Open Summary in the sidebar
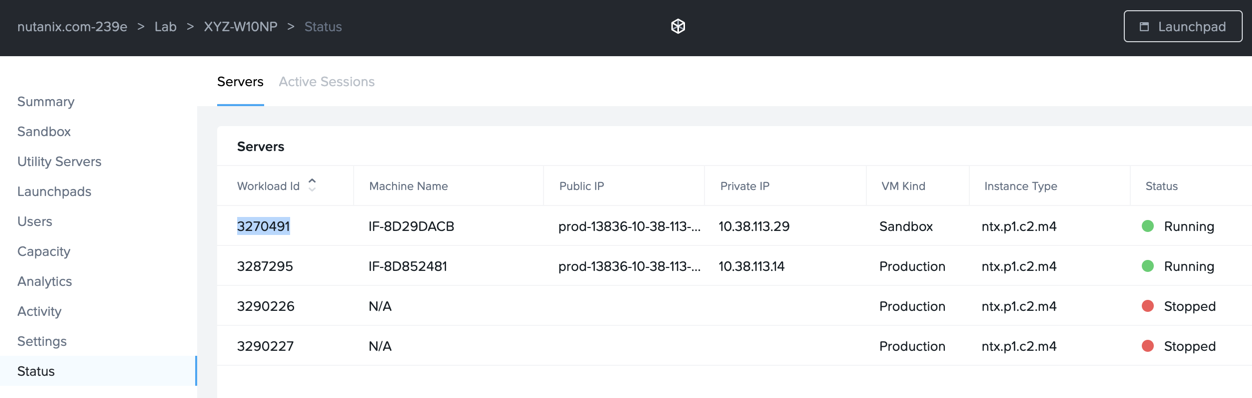Screen dimensions: 1252x398 click(46, 101)
